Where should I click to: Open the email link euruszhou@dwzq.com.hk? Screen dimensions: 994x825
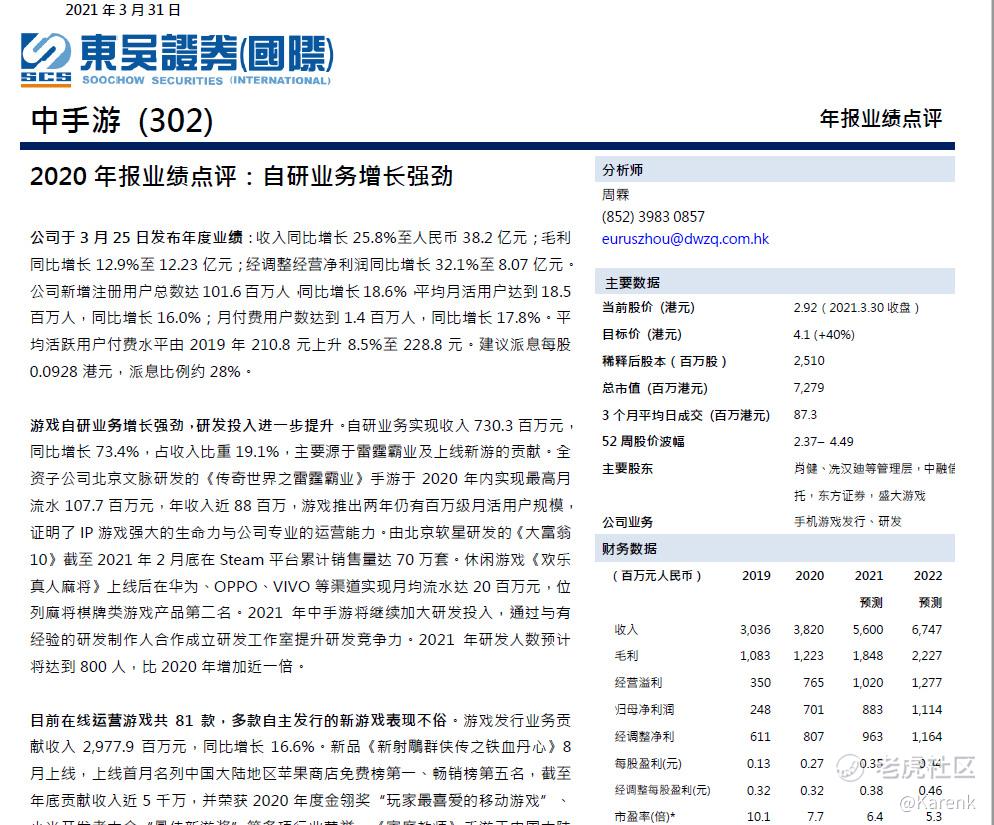click(685, 239)
